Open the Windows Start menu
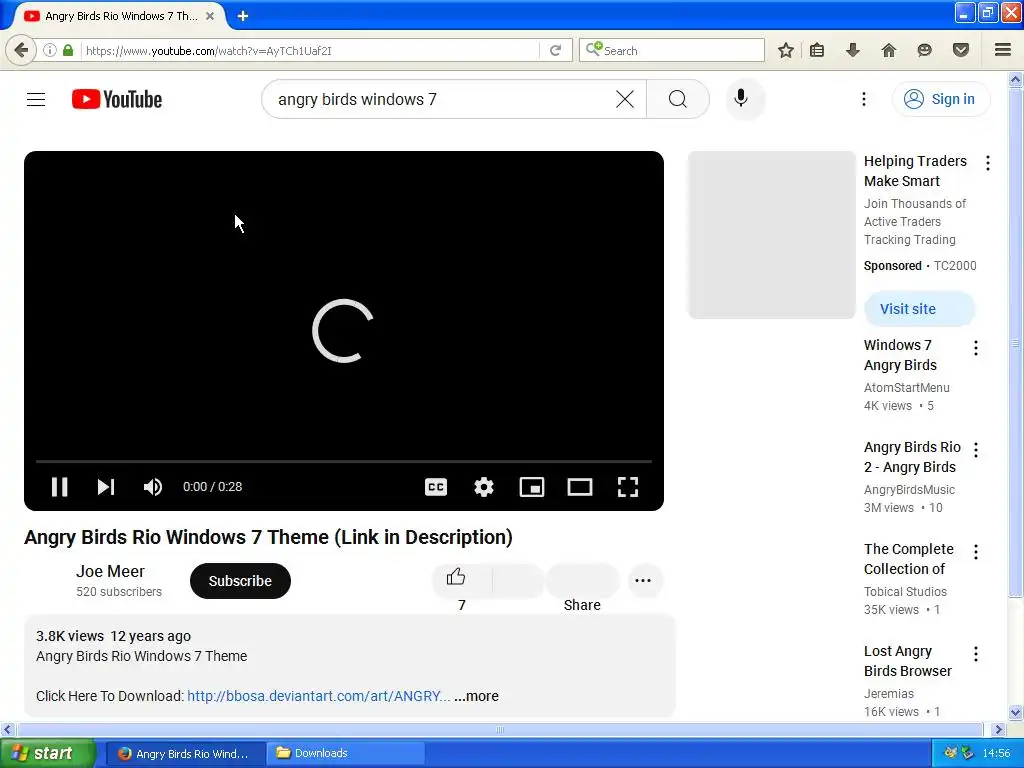 [x=48, y=753]
